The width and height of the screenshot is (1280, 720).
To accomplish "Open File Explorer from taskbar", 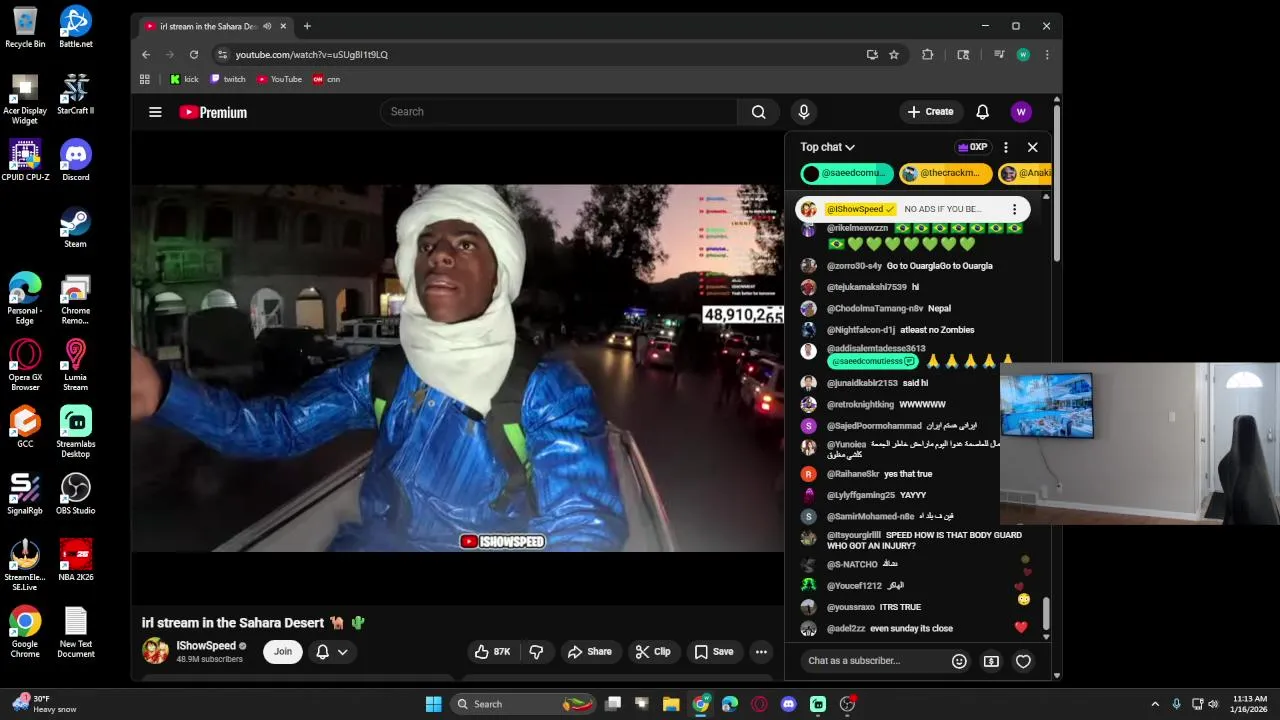I will click(671, 704).
